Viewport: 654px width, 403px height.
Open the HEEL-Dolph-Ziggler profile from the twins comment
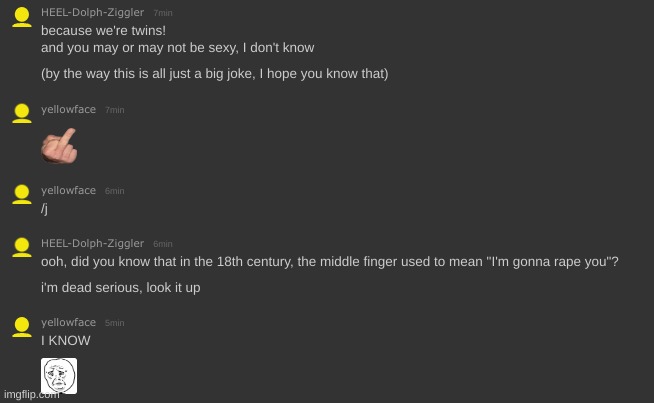92,13
